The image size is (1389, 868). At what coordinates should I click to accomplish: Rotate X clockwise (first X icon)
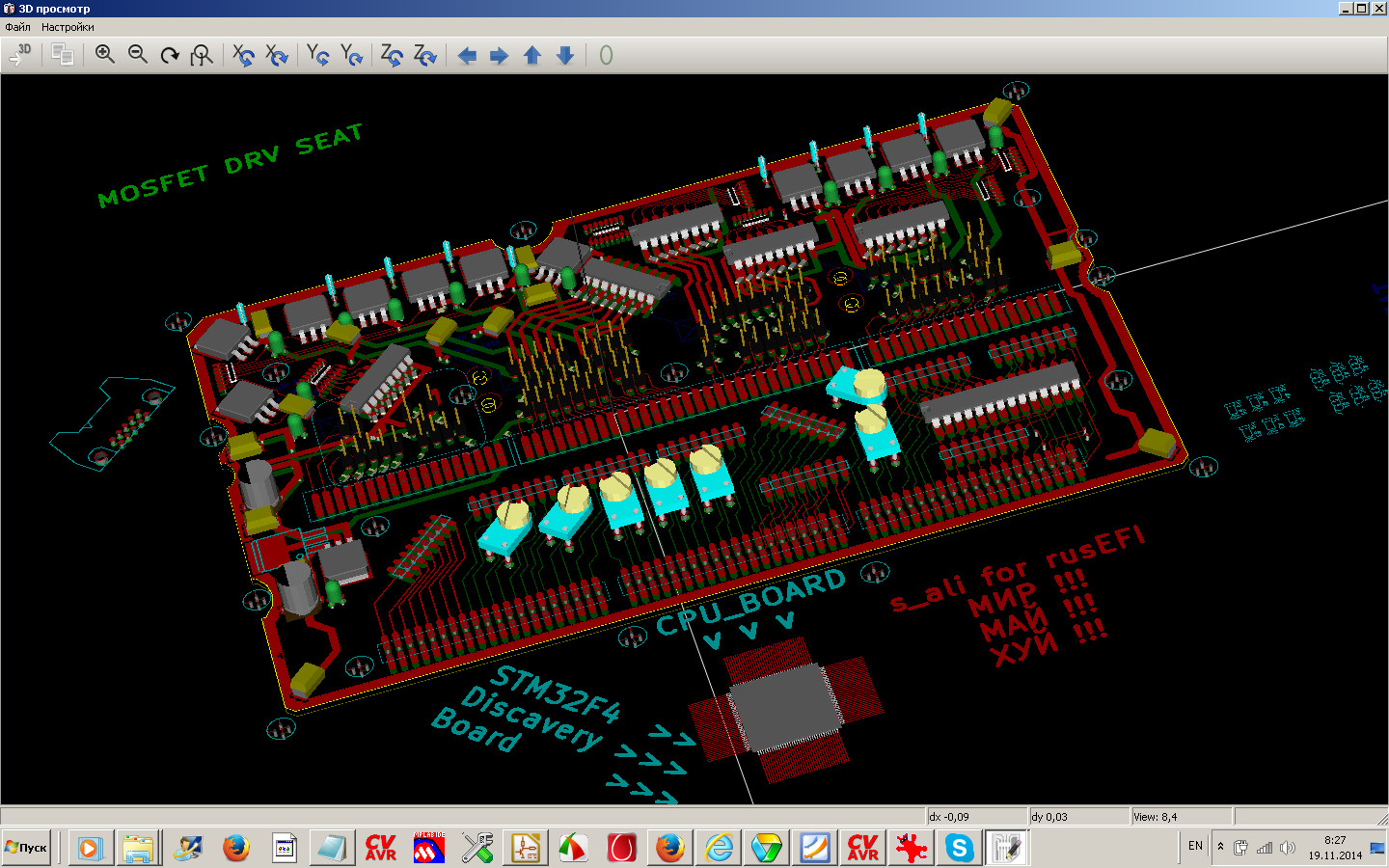pyautogui.click(x=244, y=55)
